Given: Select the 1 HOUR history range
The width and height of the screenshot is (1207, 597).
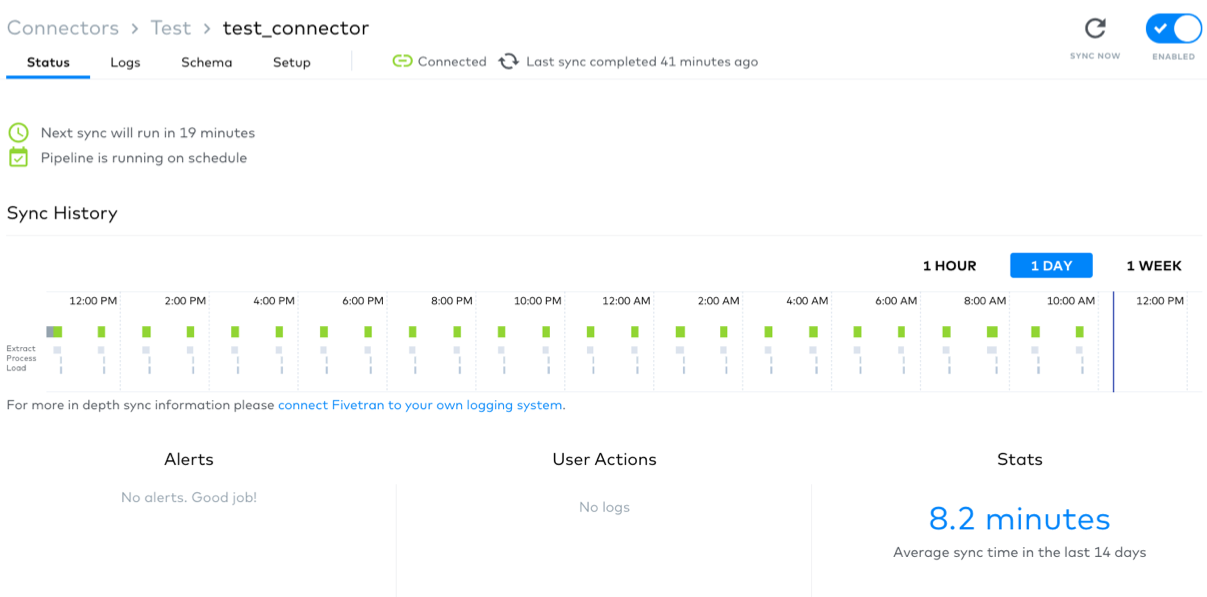Looking at the screenshot, I should [949, 266].
